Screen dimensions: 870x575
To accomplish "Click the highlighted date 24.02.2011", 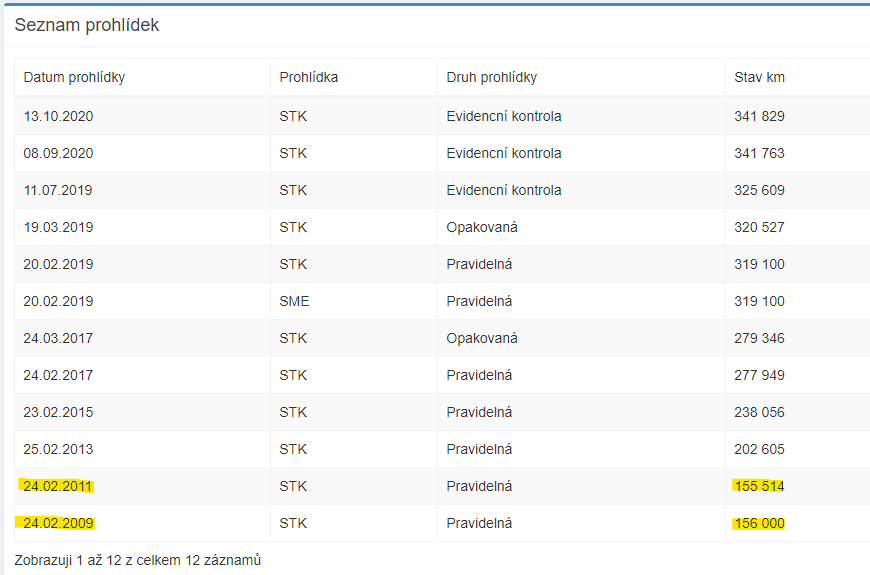I will tap(58, 486).
